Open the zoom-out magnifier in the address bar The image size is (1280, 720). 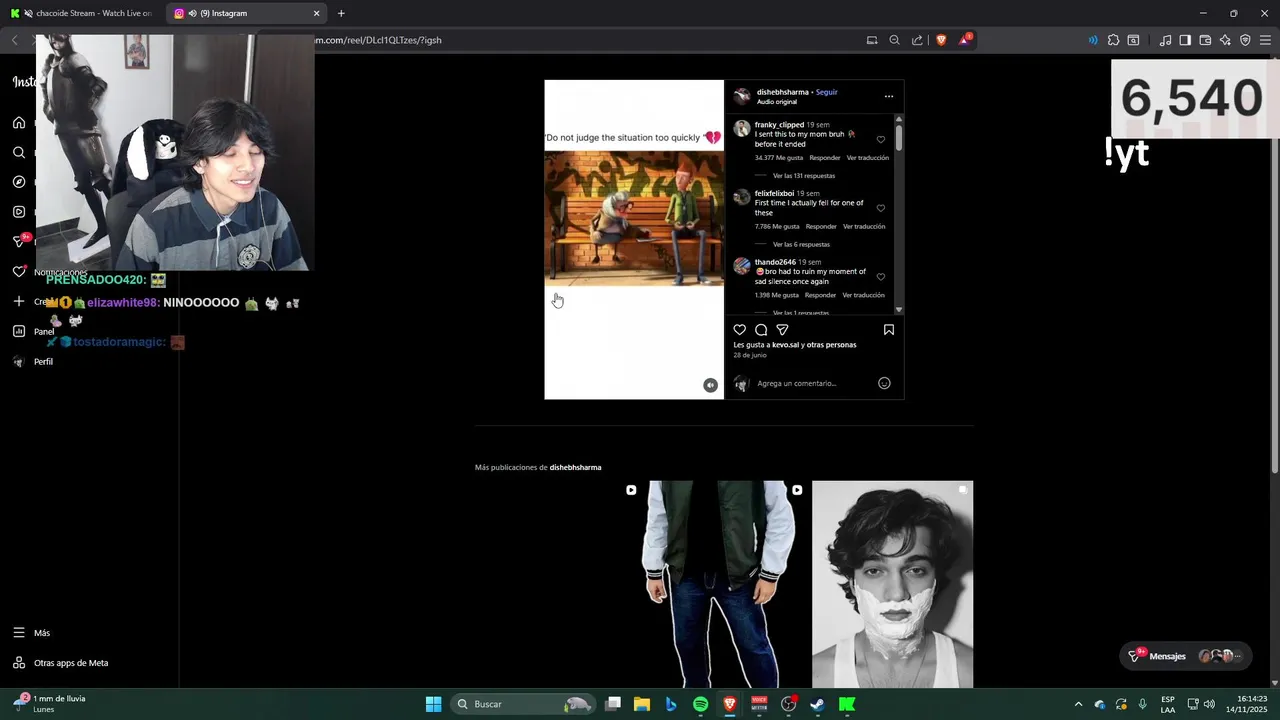tap(895, 40)
